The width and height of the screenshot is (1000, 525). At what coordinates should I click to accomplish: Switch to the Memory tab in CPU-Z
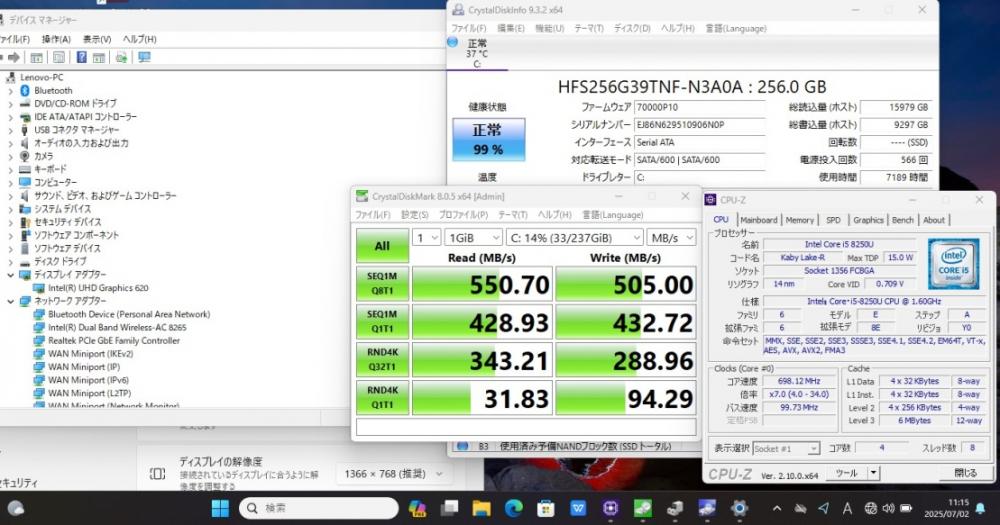coord(800,220)
